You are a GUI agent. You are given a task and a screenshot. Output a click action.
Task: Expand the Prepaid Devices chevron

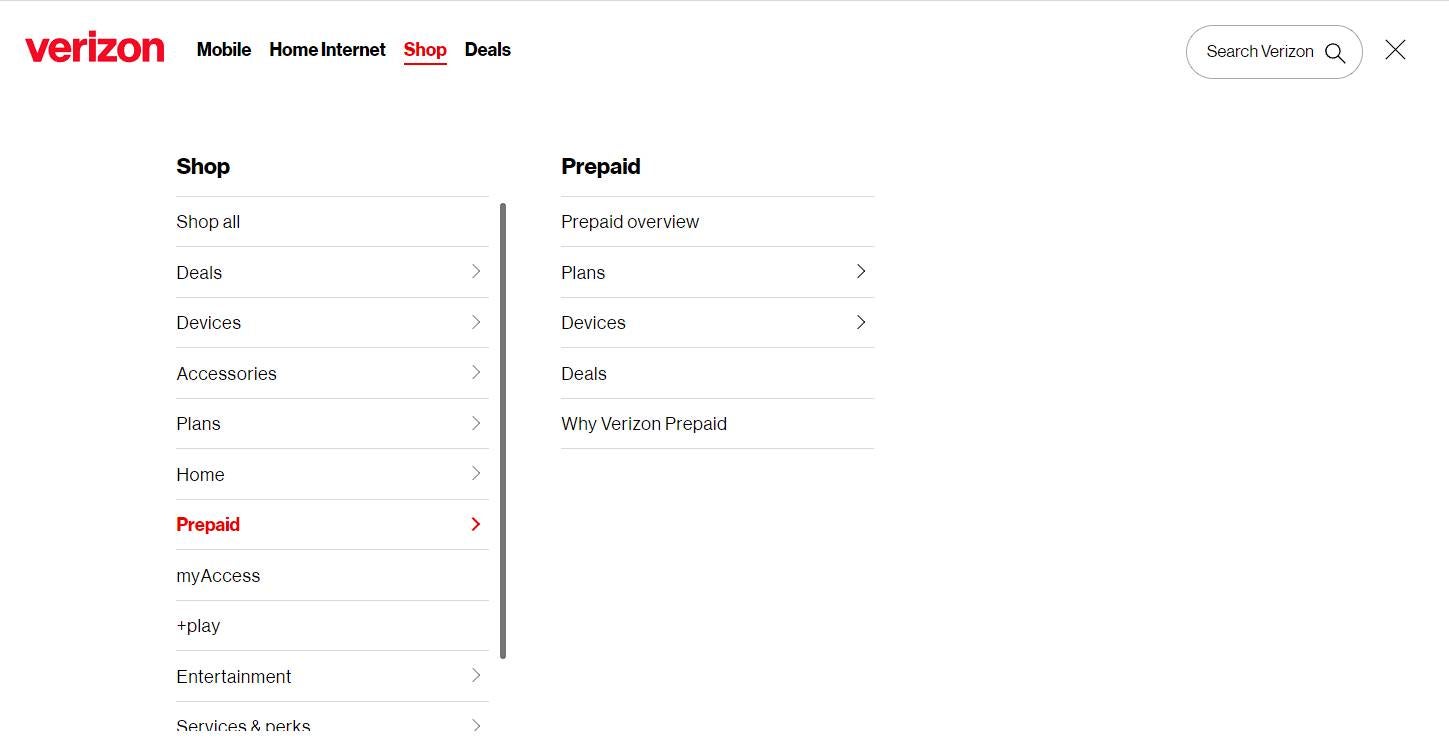point(860,322)
